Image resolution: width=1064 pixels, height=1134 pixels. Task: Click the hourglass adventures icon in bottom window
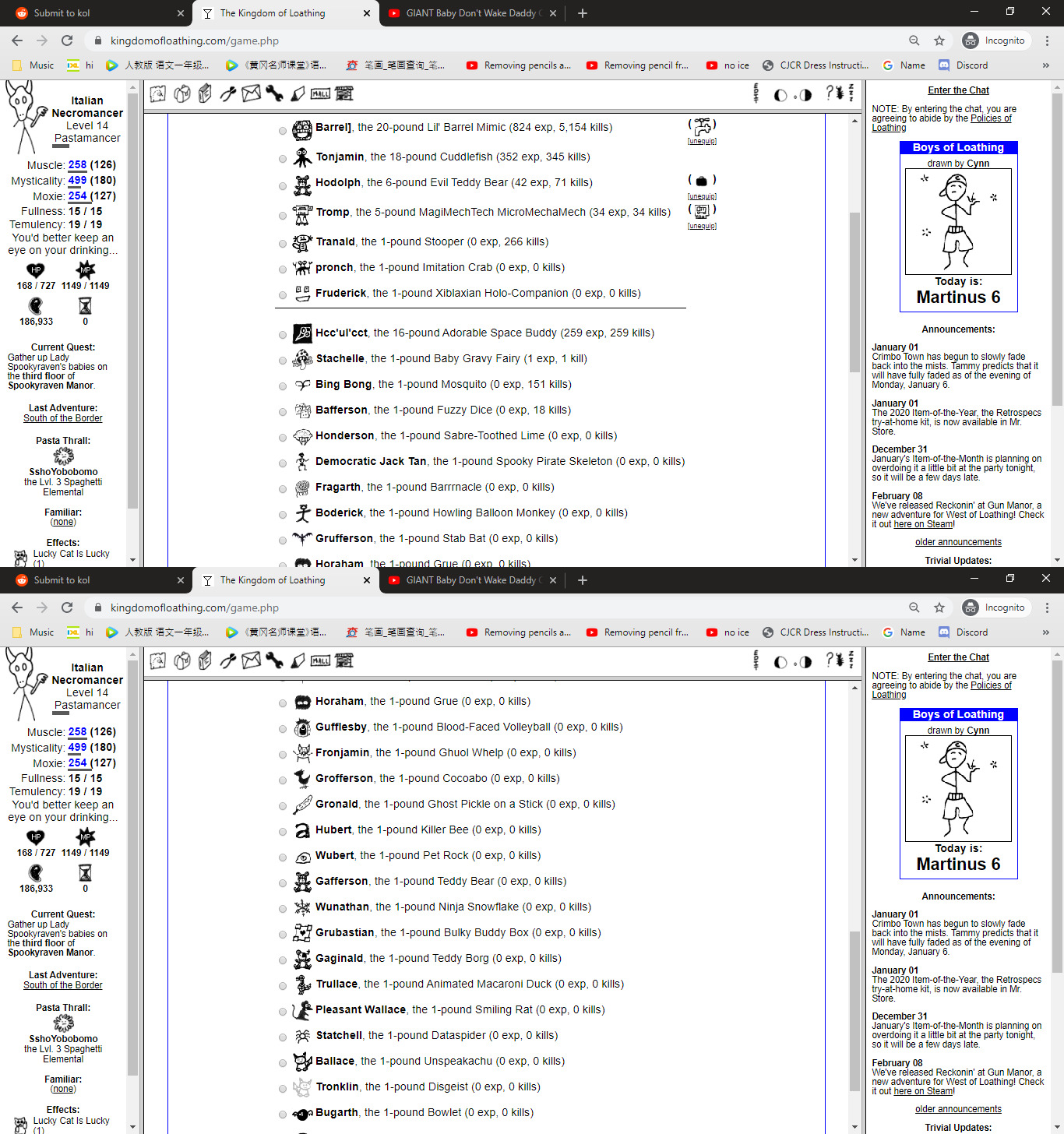click(x=86, y=873)
